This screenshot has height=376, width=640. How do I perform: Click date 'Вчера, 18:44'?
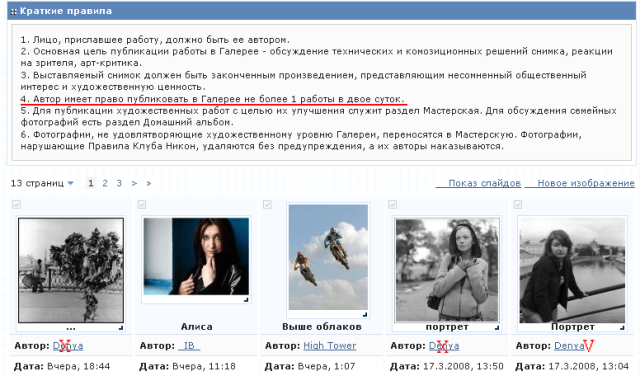pyautogui.click(x=78, y=366)
